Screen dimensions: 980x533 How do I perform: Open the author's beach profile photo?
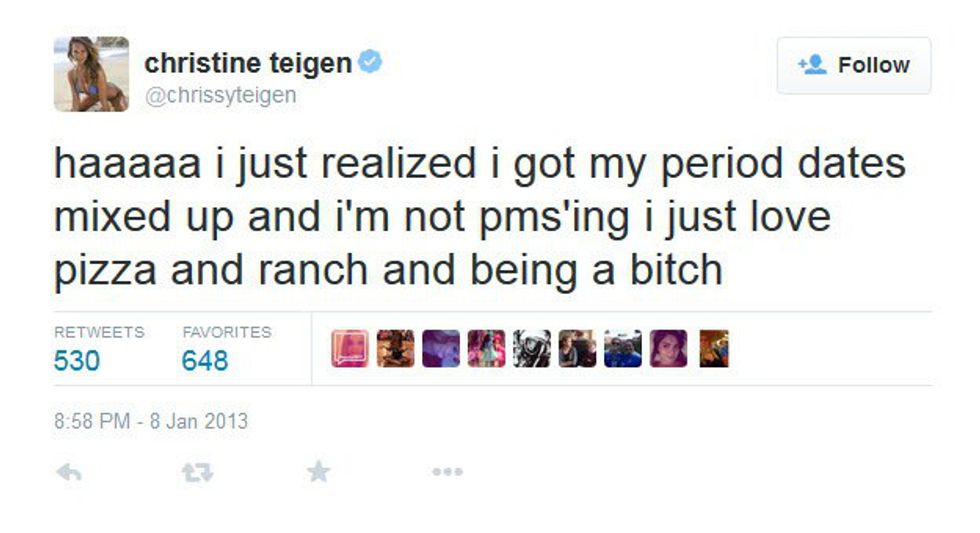(x=91, y=74)
